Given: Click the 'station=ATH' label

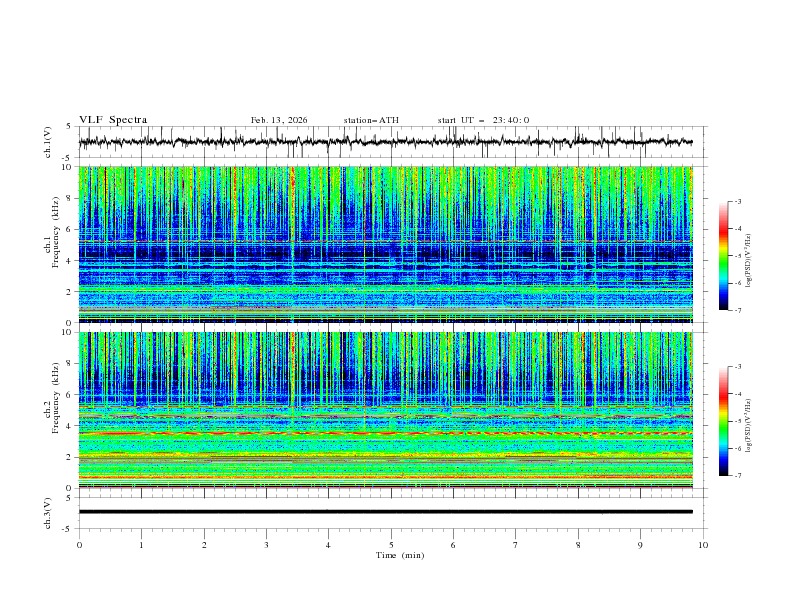Looking at the screenshot, I should [x=371, y=120].
